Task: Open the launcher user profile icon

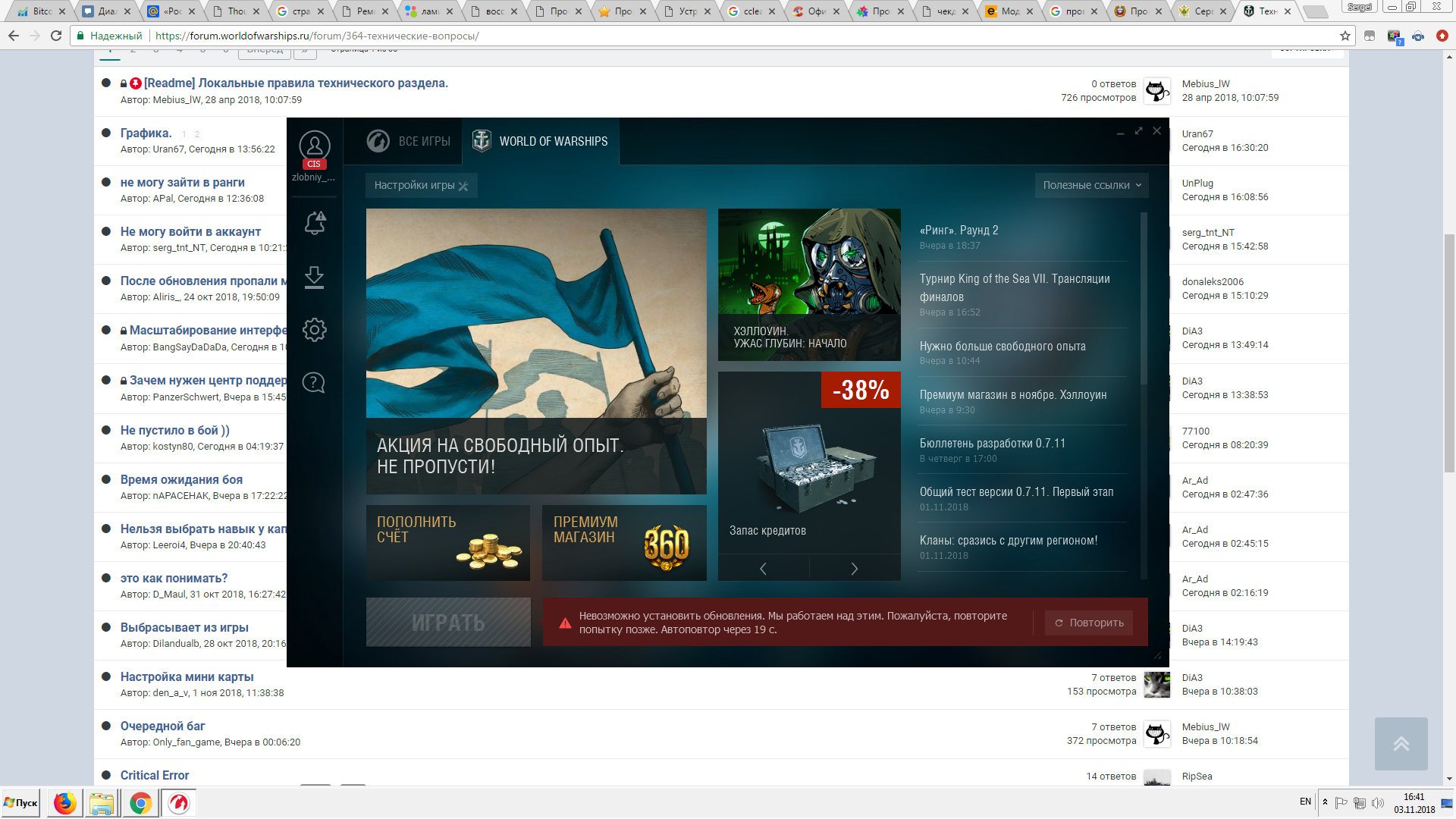Action: click(314, 146)
